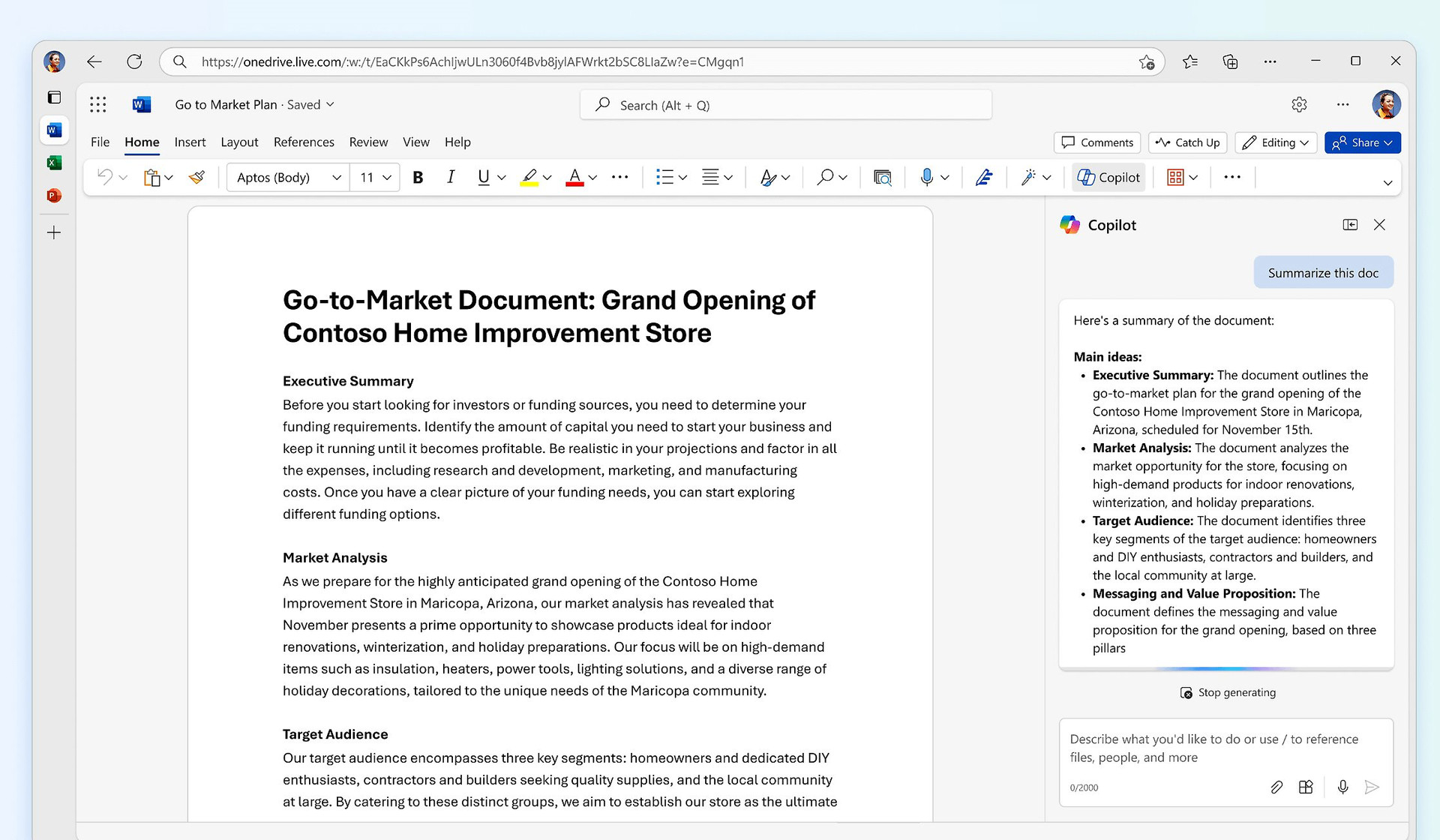Start Dictate with microphone icon
The image size is (1440, 840).
(x=927, y=177)
